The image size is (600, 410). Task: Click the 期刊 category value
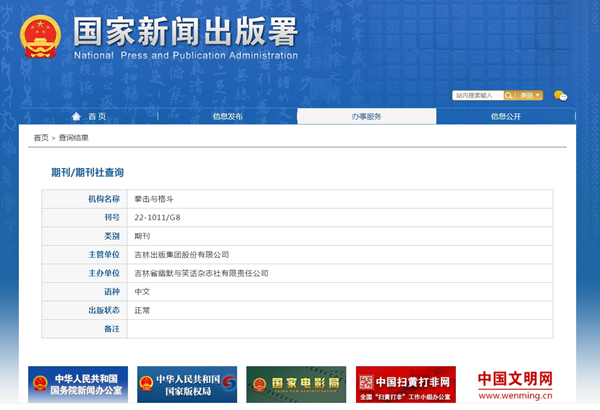(142, 236)
